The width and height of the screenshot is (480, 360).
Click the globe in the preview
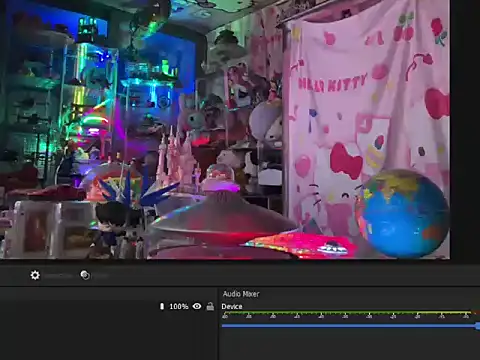coord(402,213)
